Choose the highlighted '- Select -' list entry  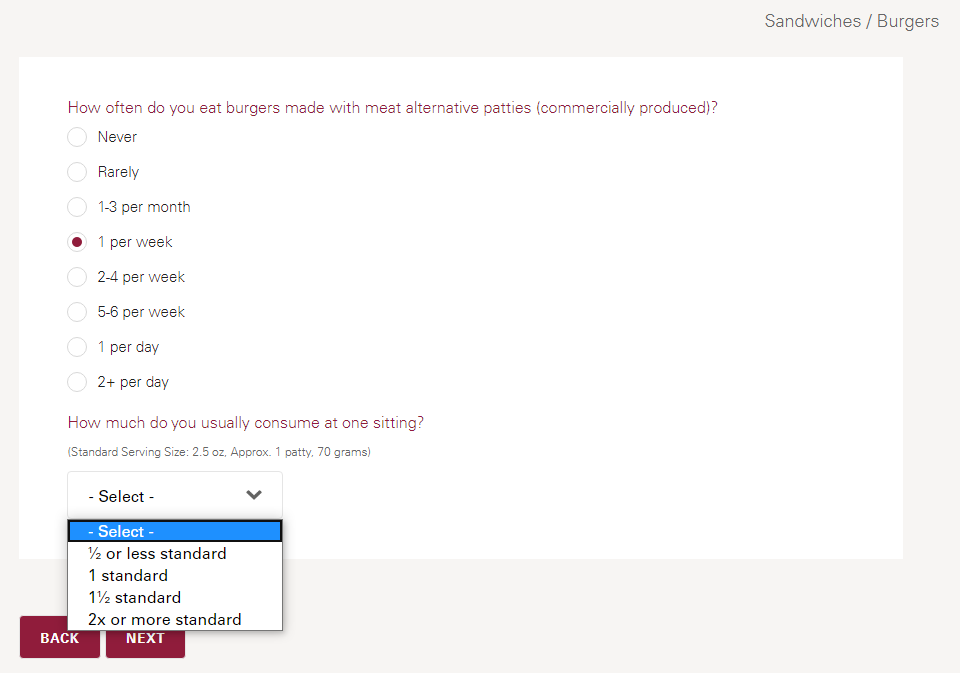pos(174,531)
